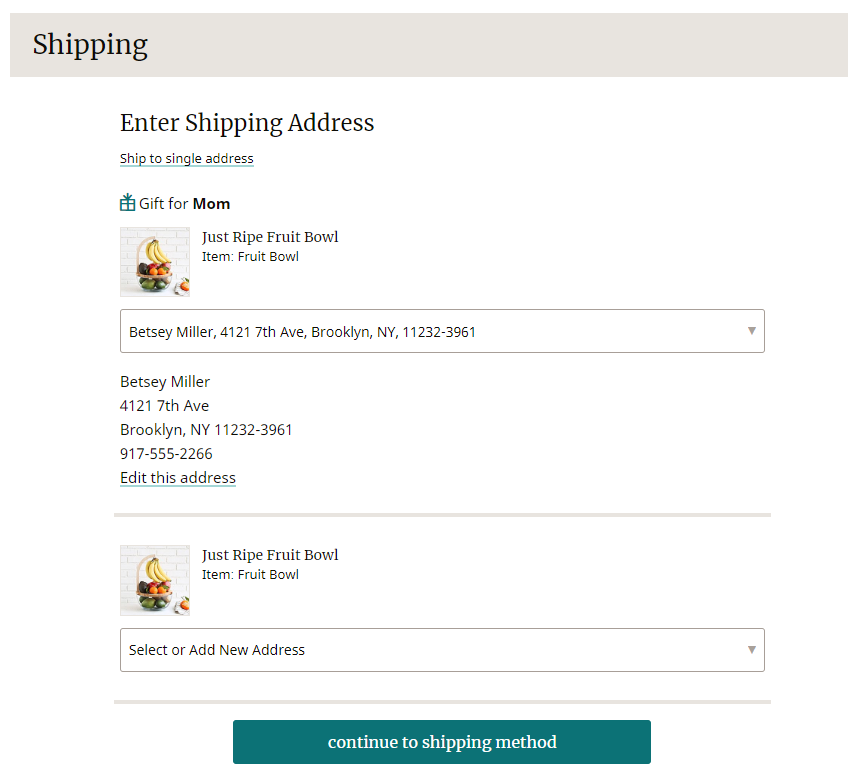Click the 4121 7th Ave address line

coord(164,406)
